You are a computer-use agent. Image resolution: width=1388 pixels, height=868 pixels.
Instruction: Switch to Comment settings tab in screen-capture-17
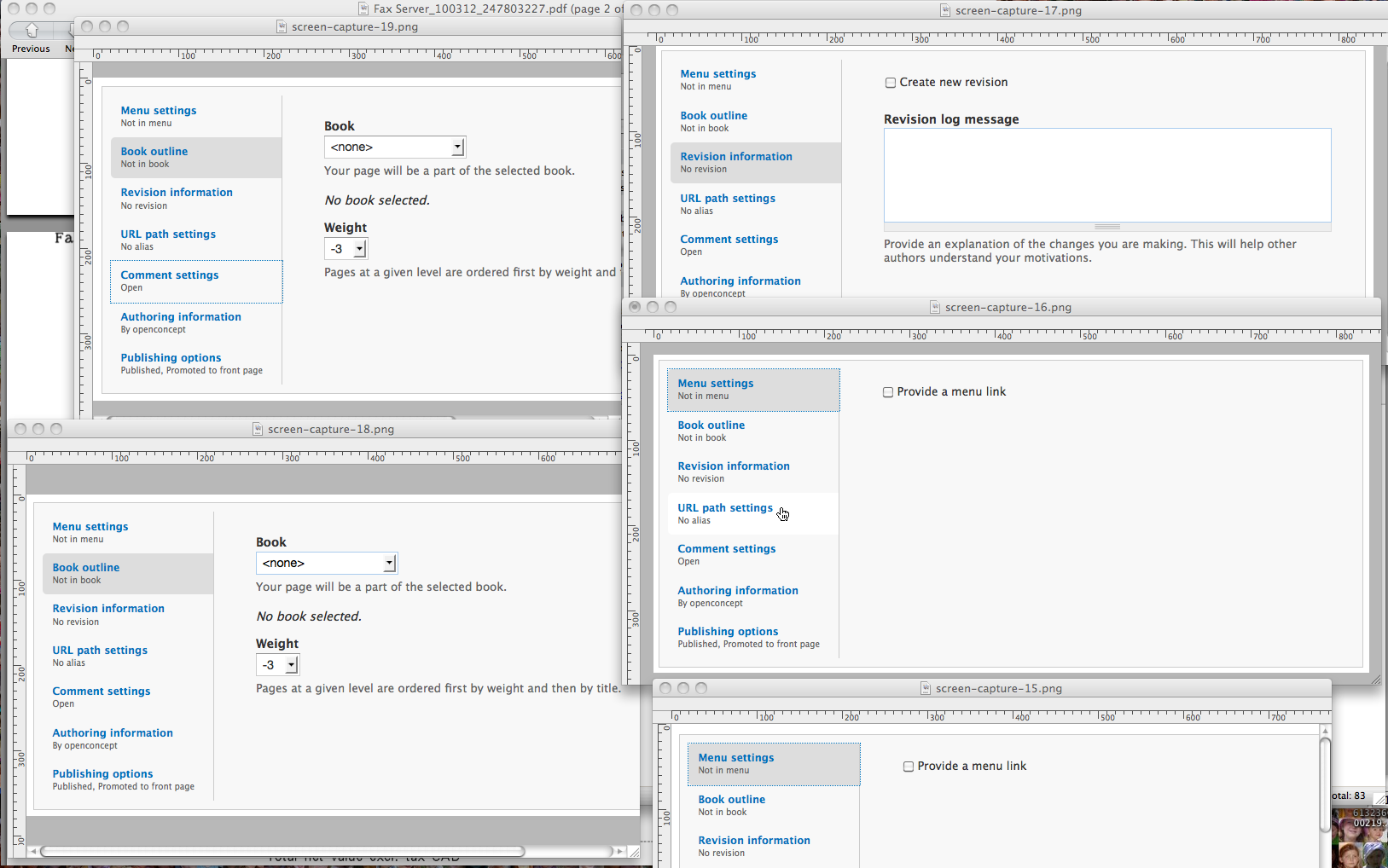(x=756, y=245)
